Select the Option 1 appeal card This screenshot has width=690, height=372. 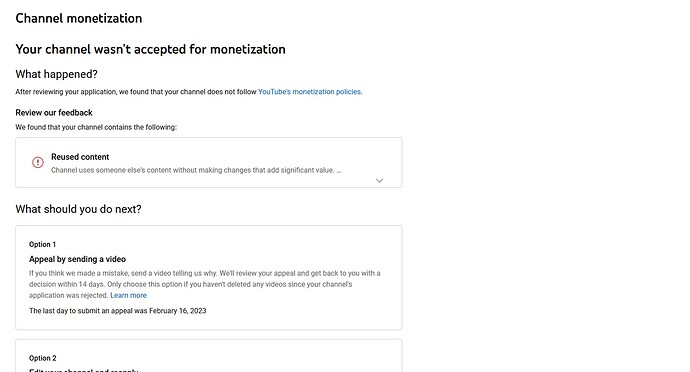[x=209, y=277]
